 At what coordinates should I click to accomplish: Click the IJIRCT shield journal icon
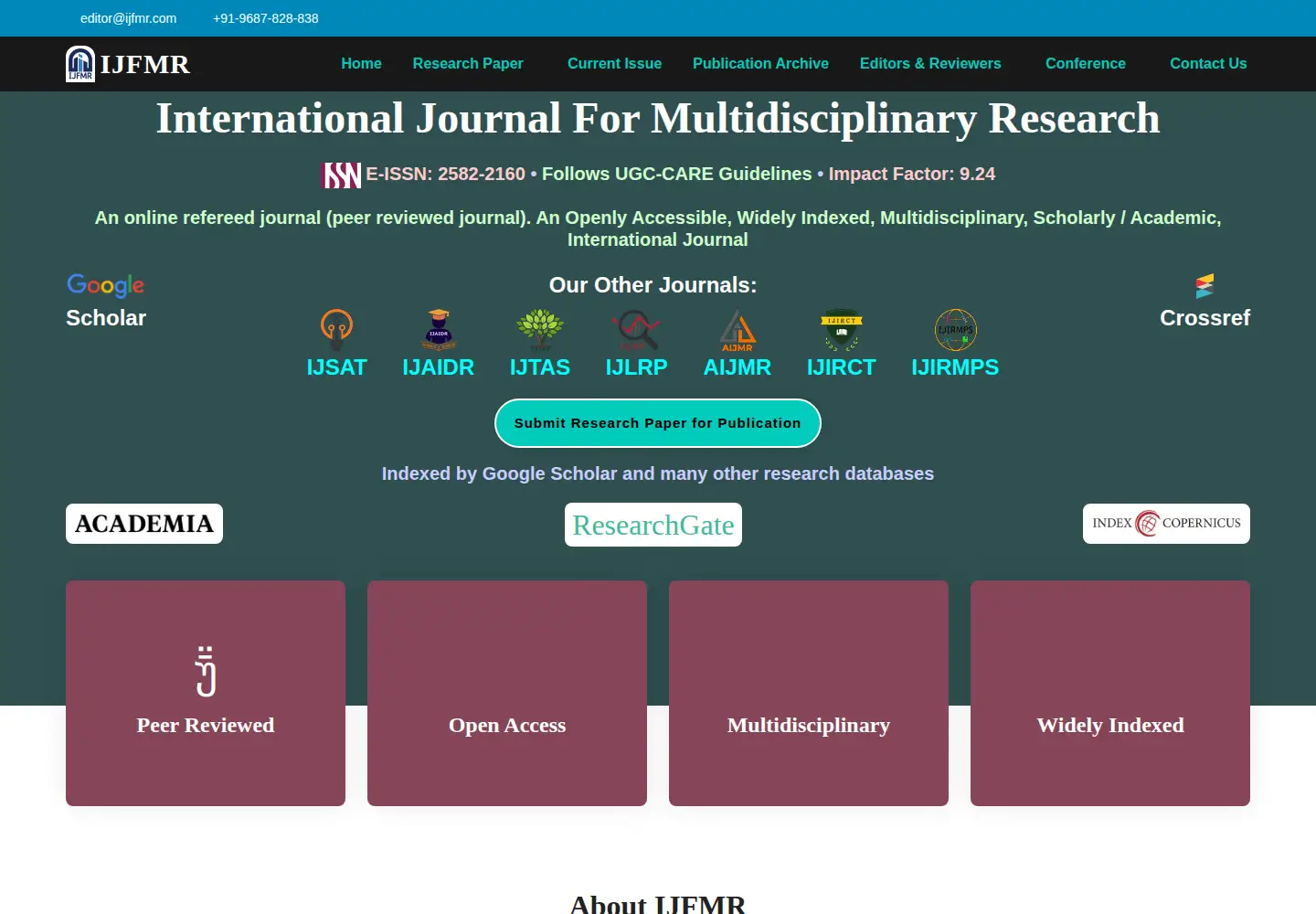[842, 330]
